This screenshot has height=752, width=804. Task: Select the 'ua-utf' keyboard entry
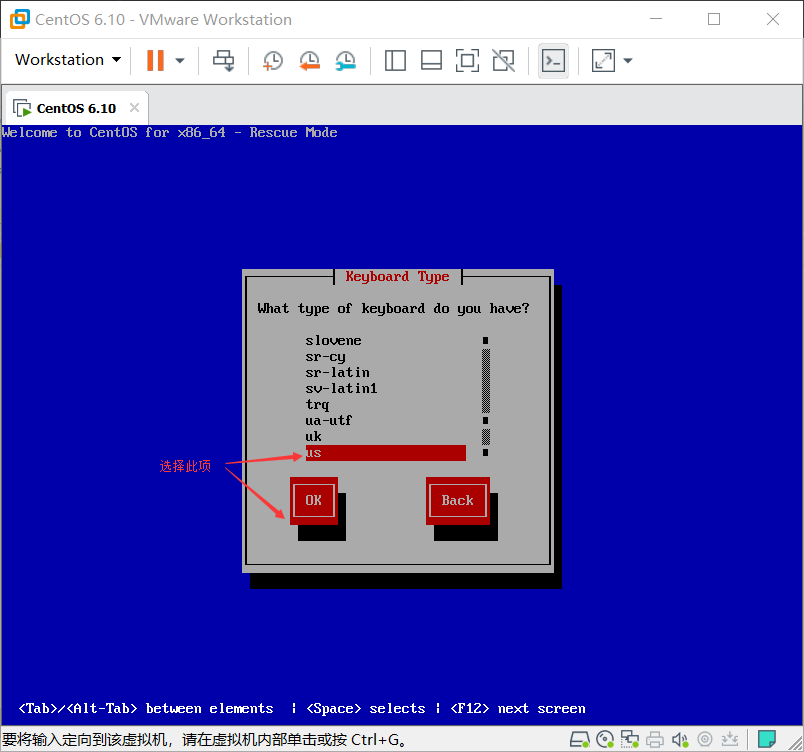[x=386, y=421]
